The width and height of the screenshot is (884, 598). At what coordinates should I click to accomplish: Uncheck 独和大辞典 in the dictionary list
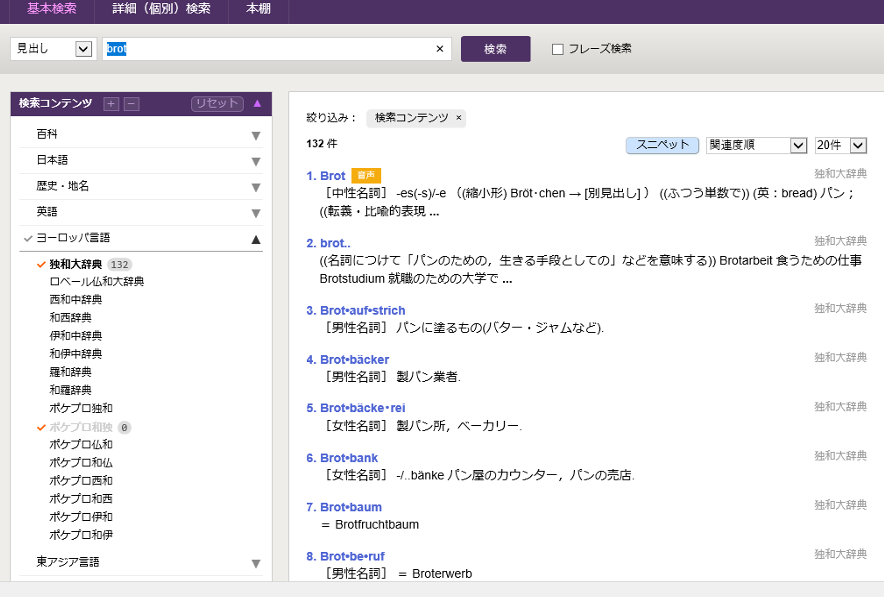coord(41,264)
